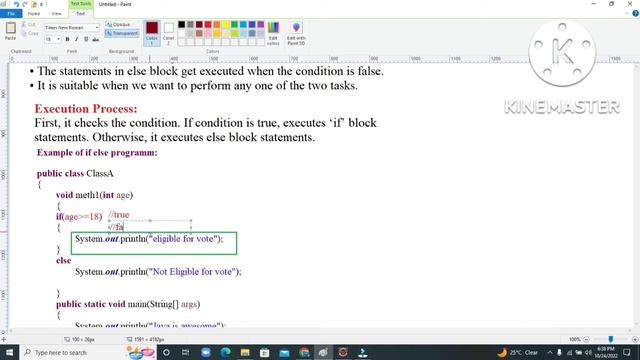The image size is (640, 360).
Task: Pick the lime color swatch in second row
Action: (x=234, y=33)
